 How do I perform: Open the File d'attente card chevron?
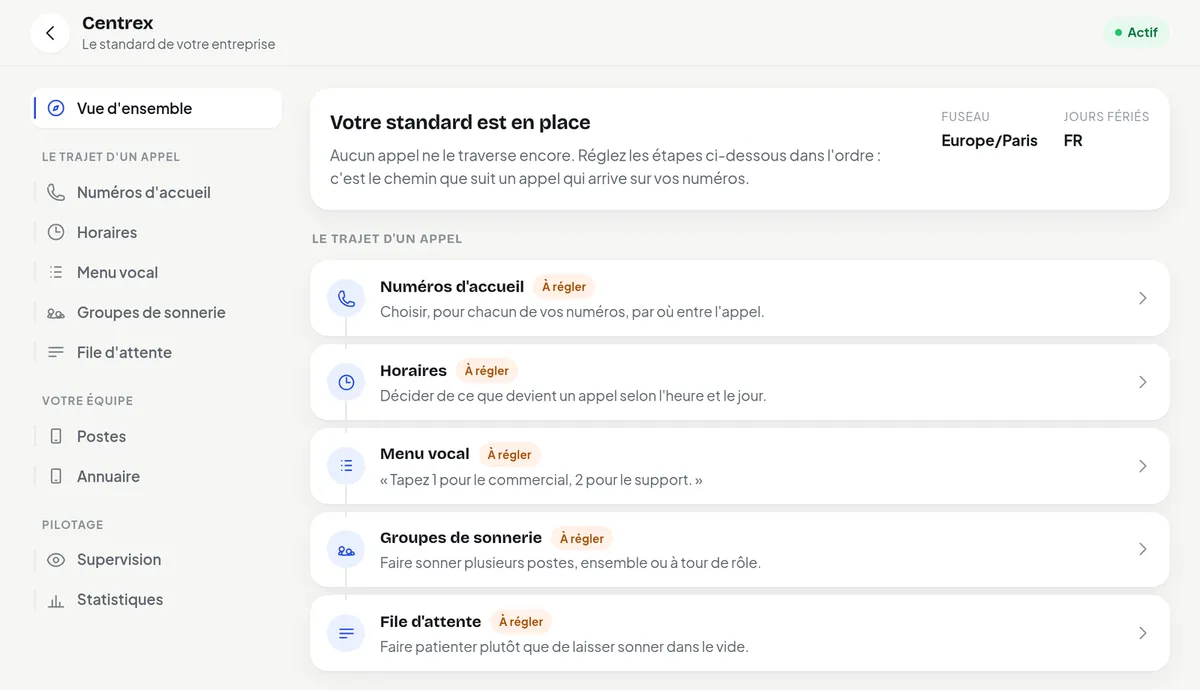pos(1142,633)
